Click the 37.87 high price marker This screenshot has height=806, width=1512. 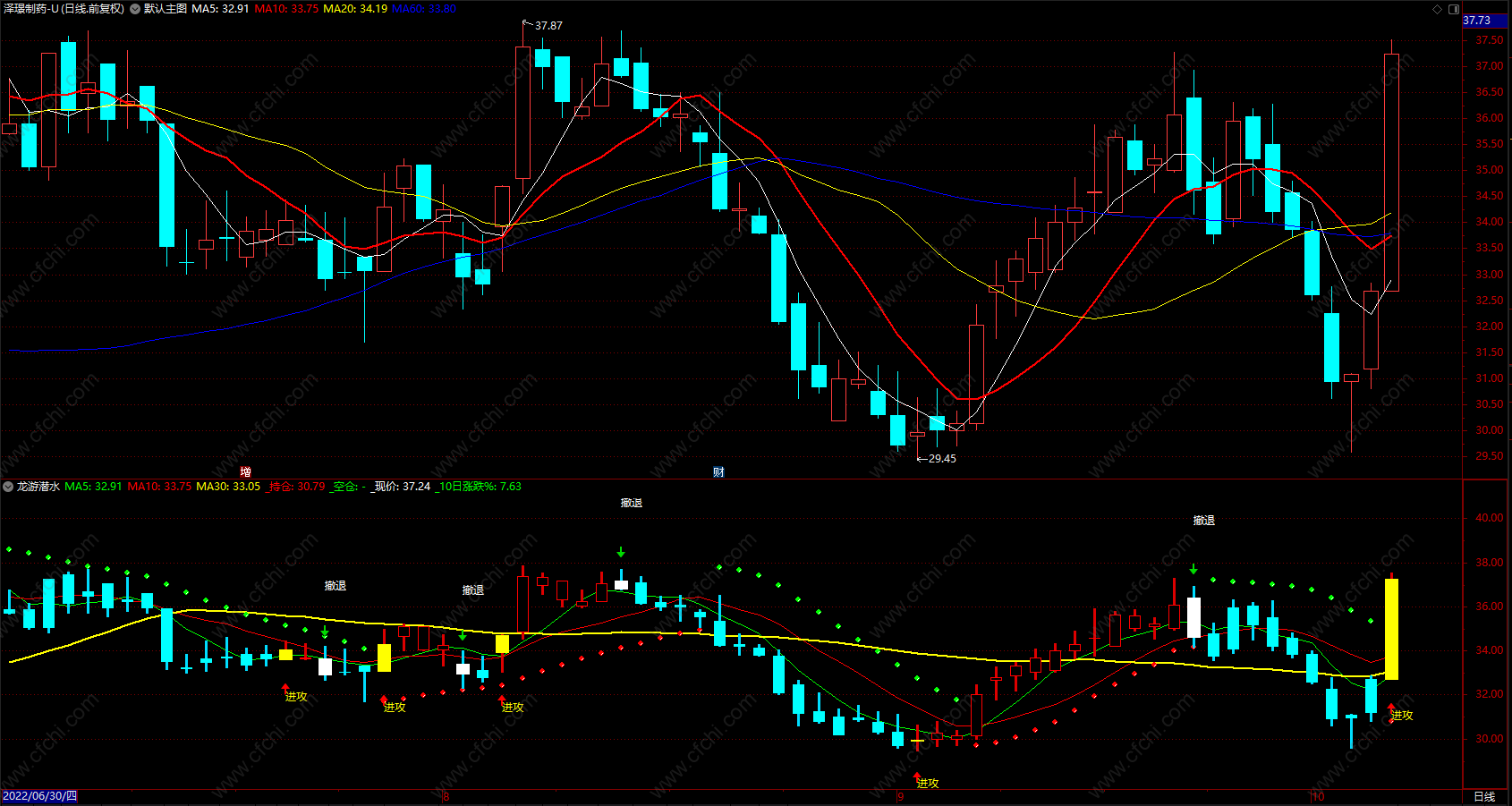(x=548, y=25)
